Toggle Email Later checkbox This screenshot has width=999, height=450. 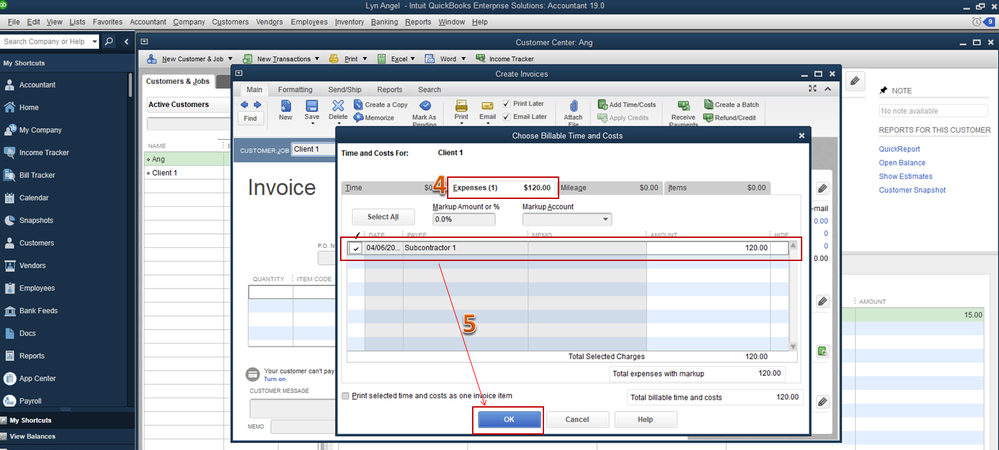point(507,117)
